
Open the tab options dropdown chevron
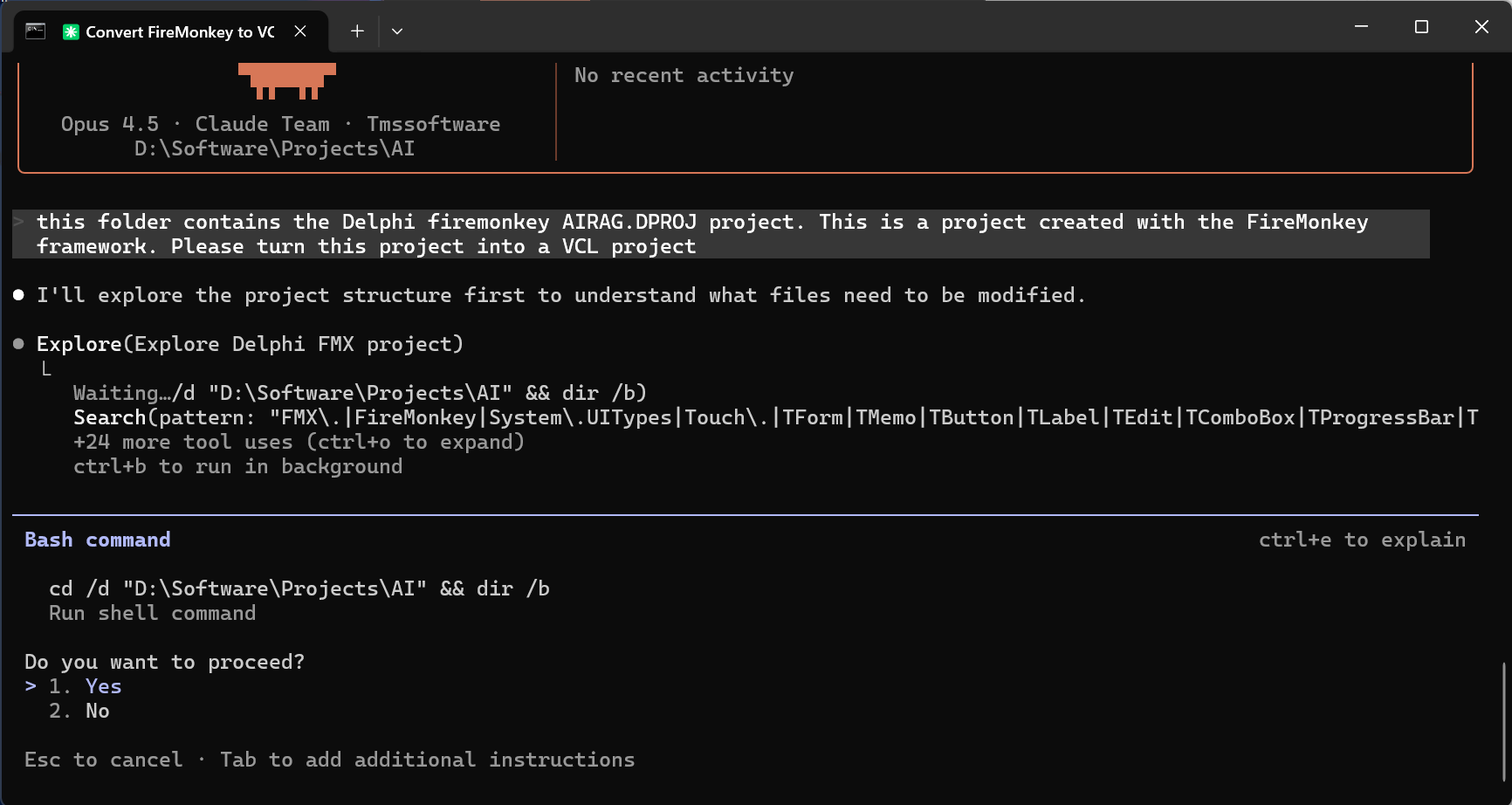coord(397,31)
